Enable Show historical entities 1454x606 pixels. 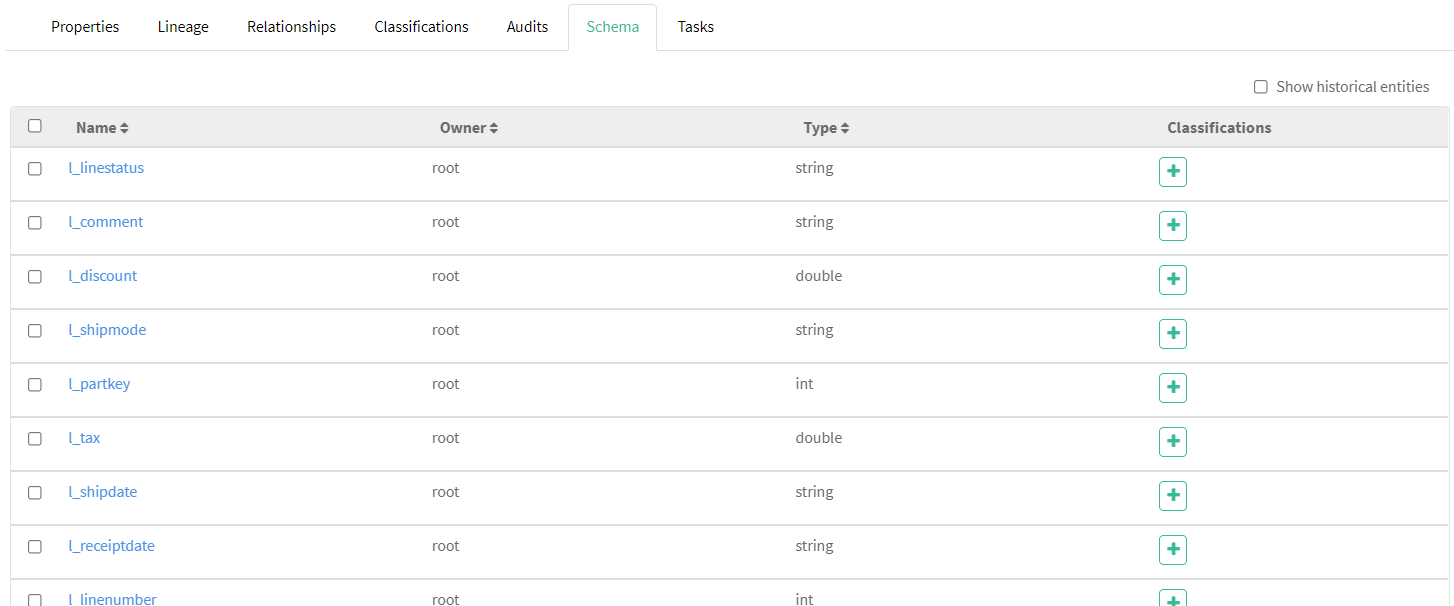1261,87
